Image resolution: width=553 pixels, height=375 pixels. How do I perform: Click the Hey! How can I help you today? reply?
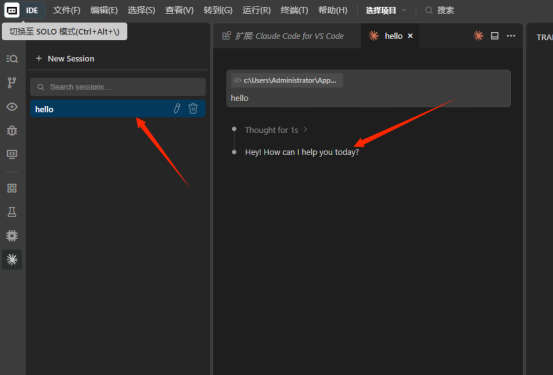pyautogui.click(x=302, y=152)
